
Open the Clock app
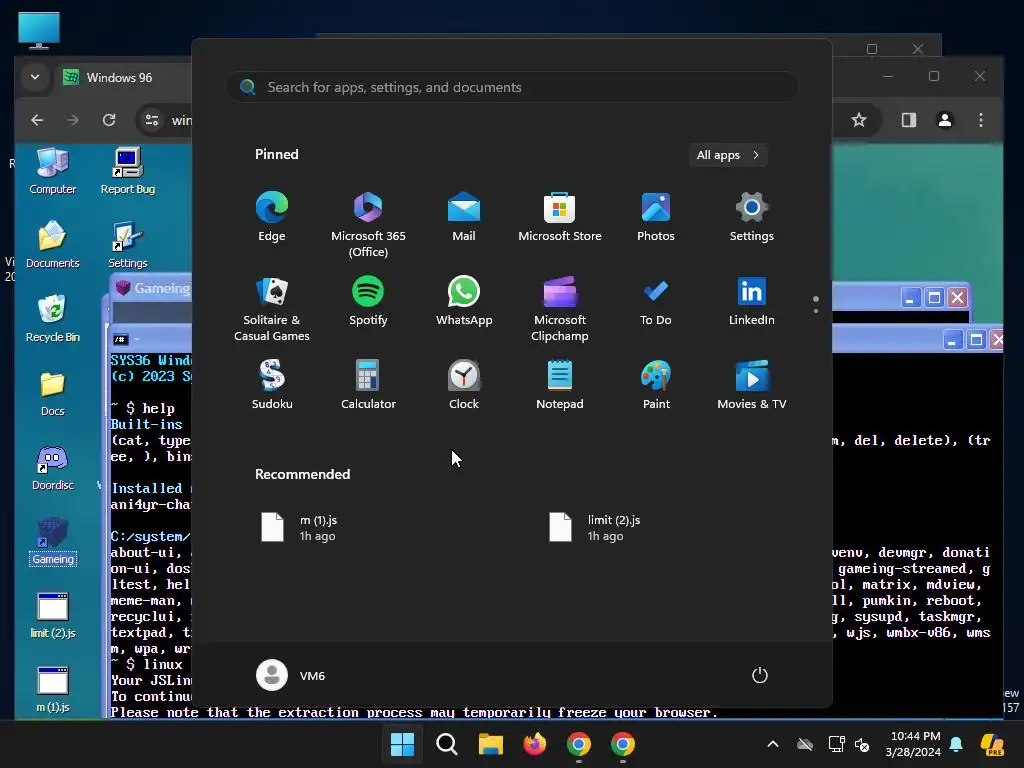tap(464, 385)
